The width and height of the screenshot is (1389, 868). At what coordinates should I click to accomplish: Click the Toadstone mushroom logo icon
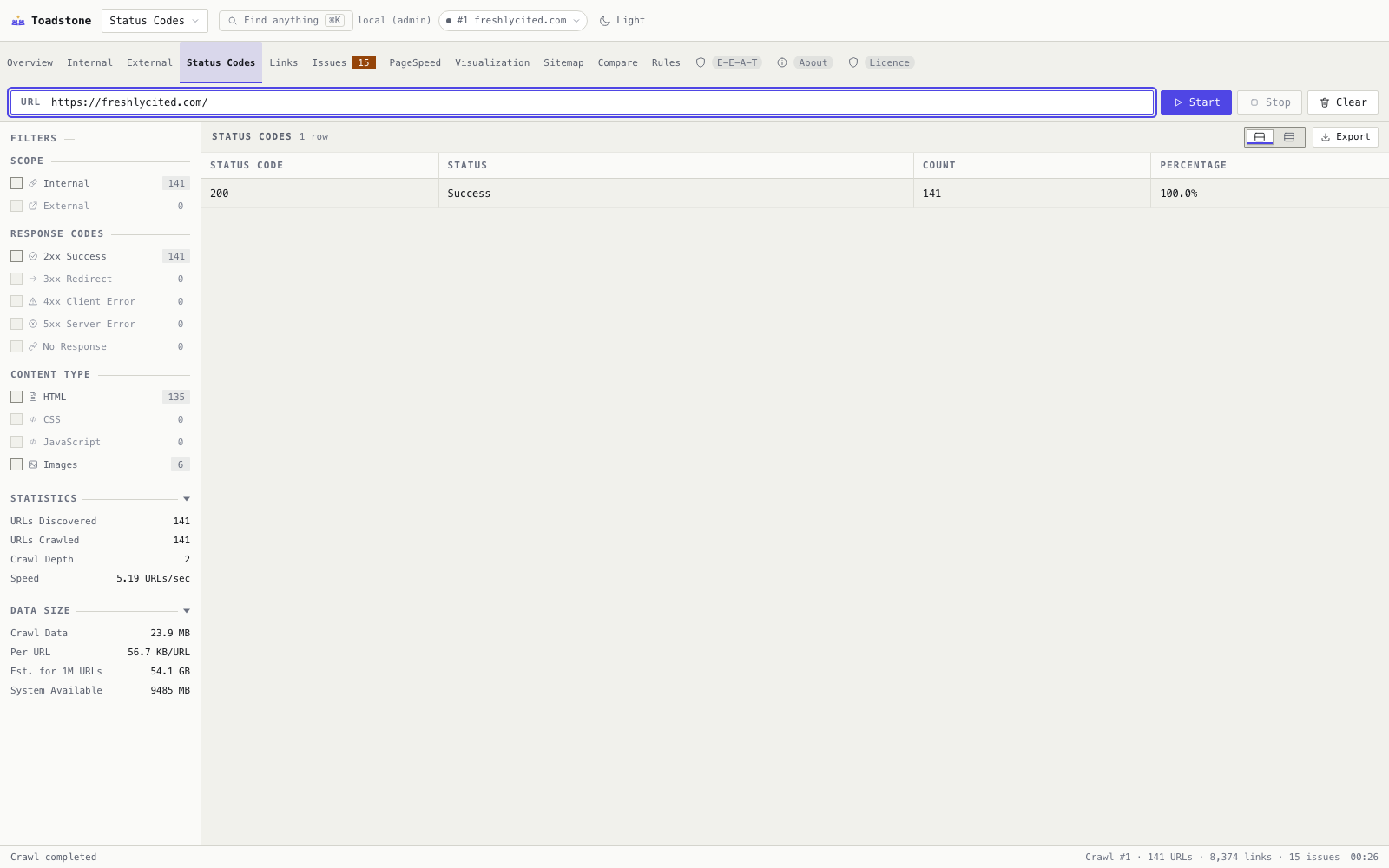(x=18, y=21)
